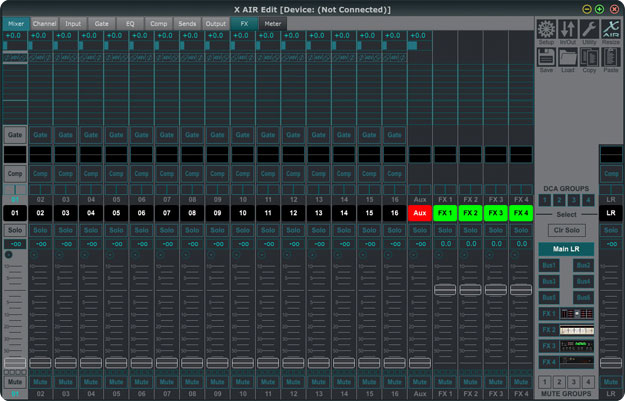Open FX 1 effect thumbnail

[577, 314]
